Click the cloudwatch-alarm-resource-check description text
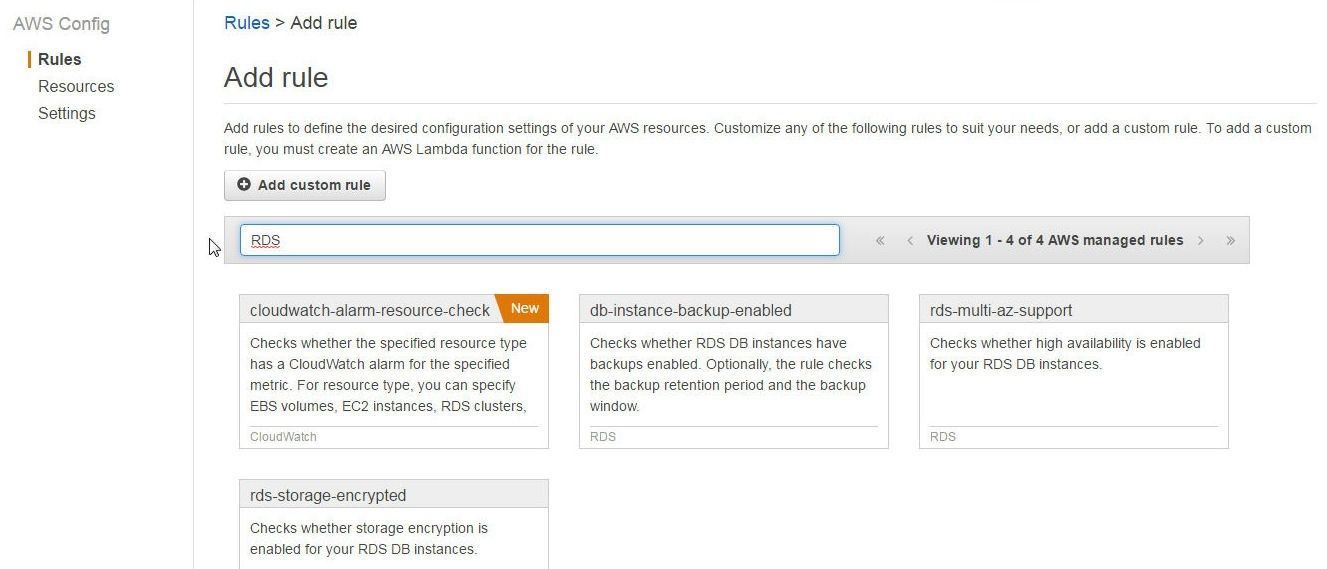Viewport: 1327px width, 569px height. (x=388, y=374)
